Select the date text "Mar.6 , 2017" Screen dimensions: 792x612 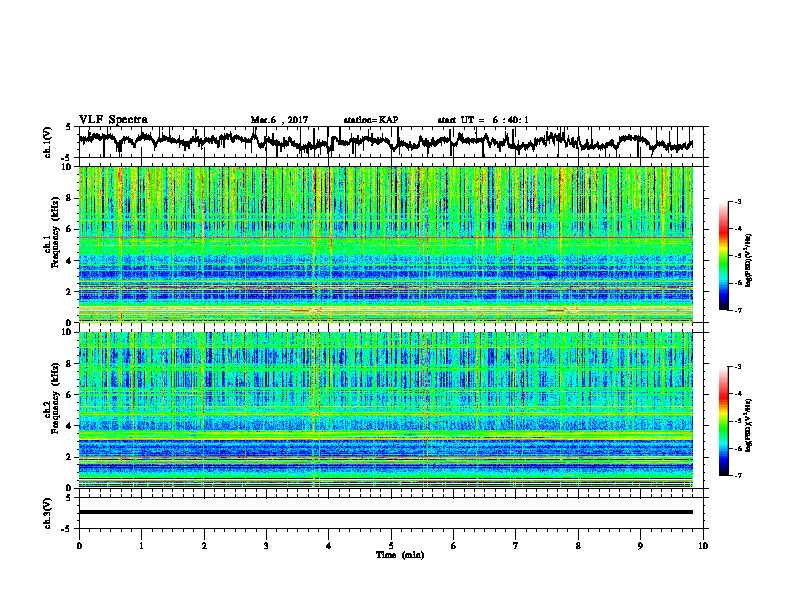click(x=279, y=120)
